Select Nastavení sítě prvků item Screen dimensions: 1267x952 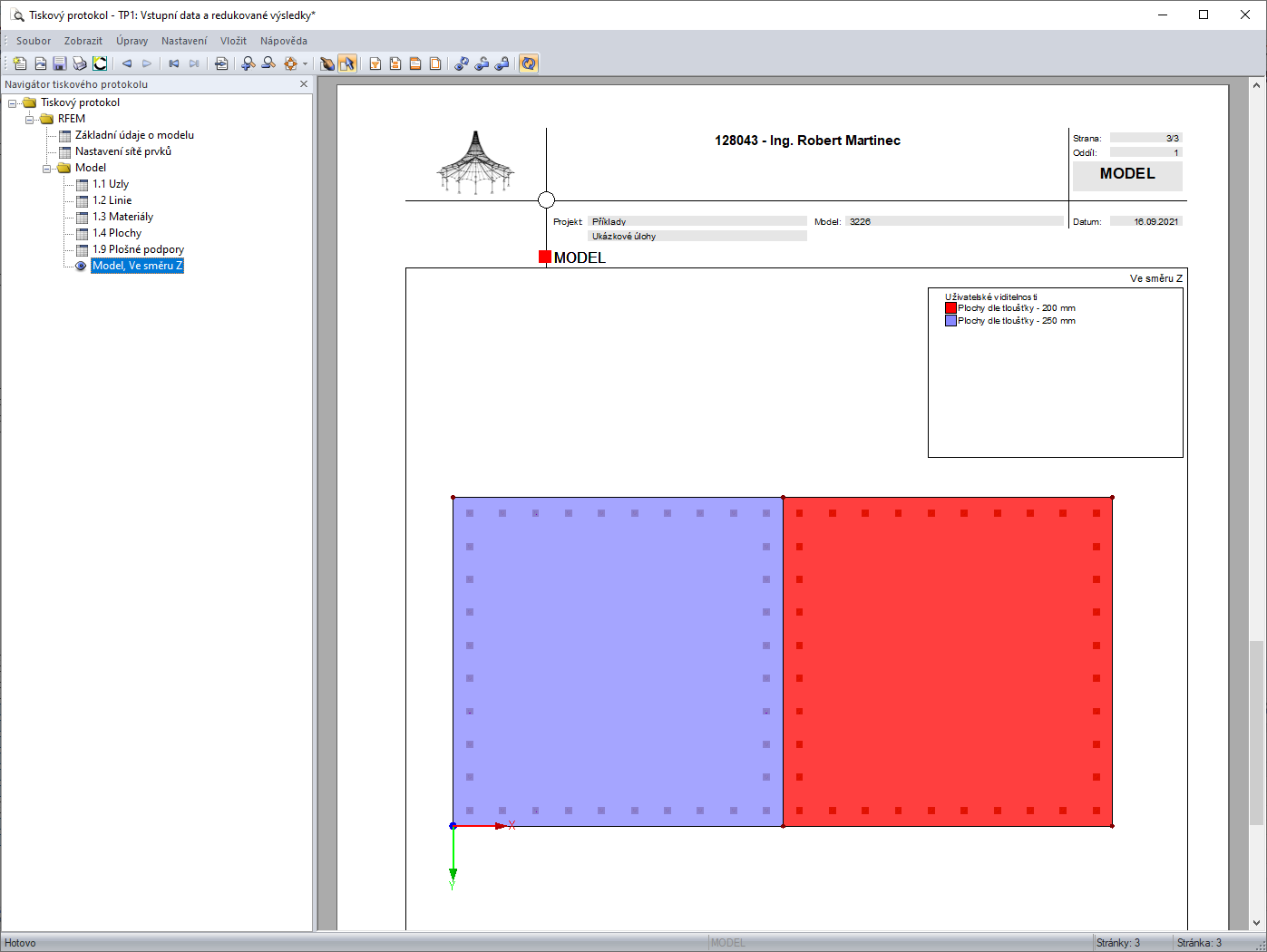pos(123,151)
